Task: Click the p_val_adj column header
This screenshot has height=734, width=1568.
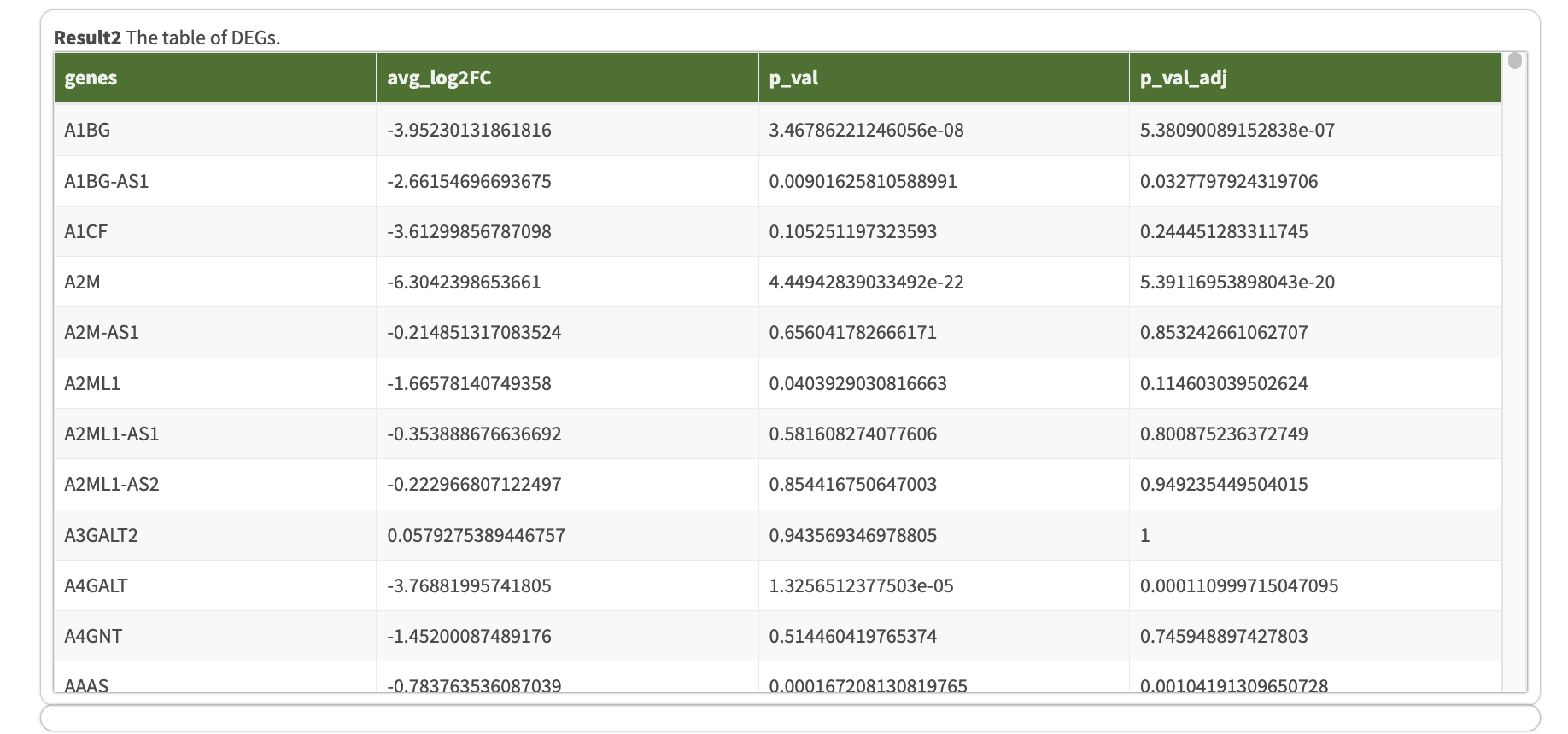Action: pyautogui.click(x=1183, y=78)
